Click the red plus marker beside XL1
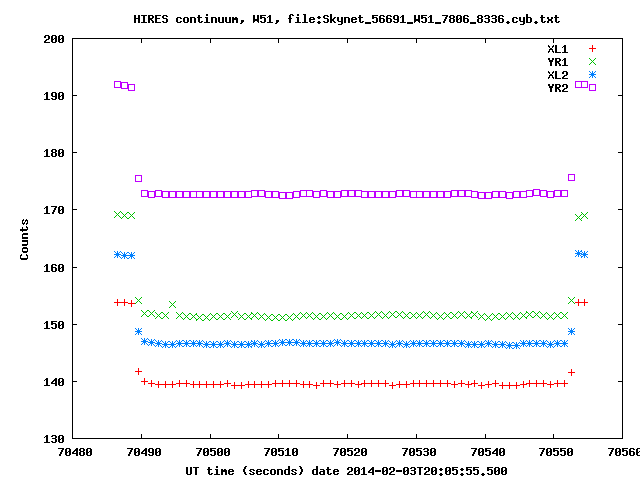The image size is (640, 480). 592,49
